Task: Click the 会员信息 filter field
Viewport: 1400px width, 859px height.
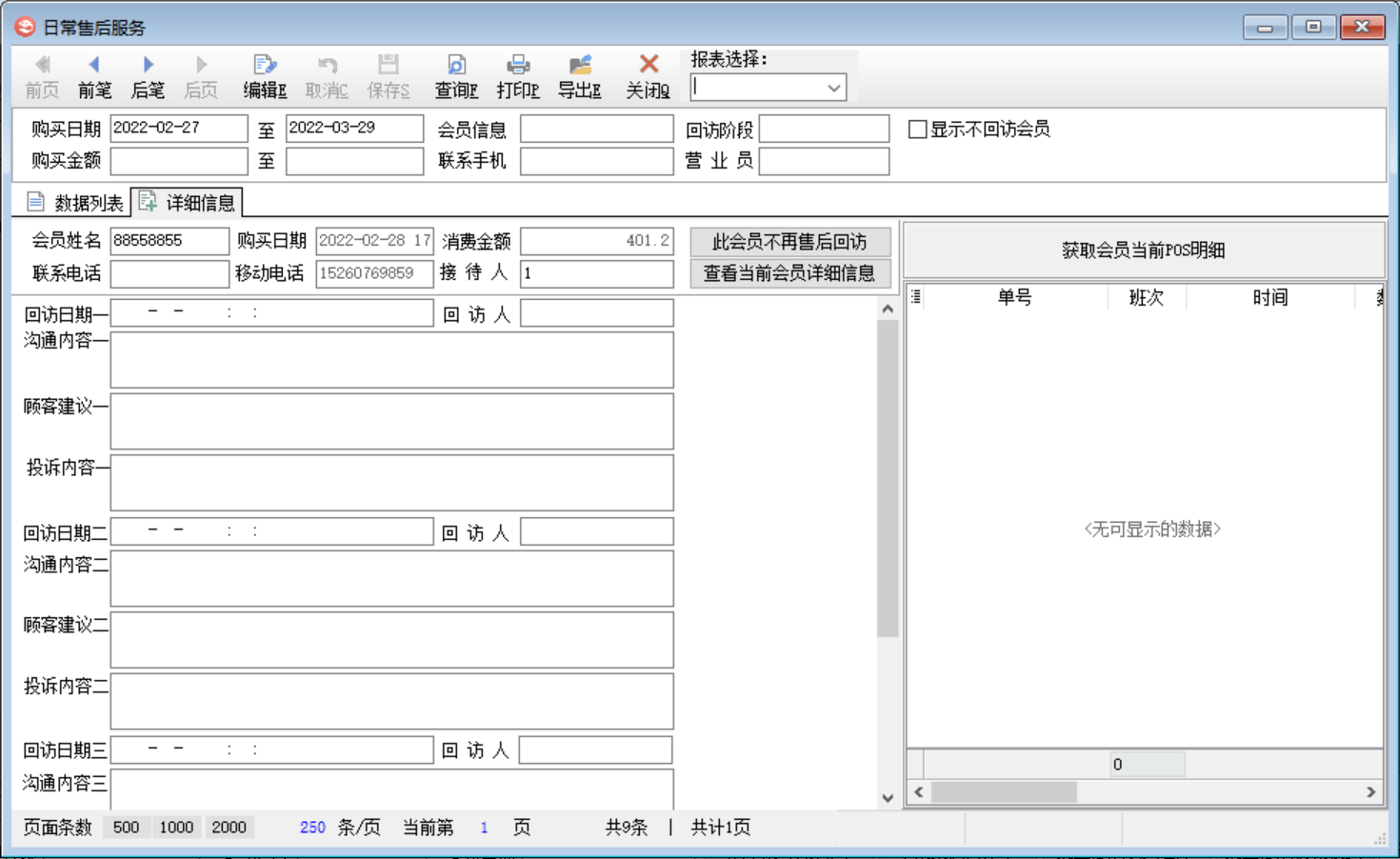Action: (x=597, y=130)
